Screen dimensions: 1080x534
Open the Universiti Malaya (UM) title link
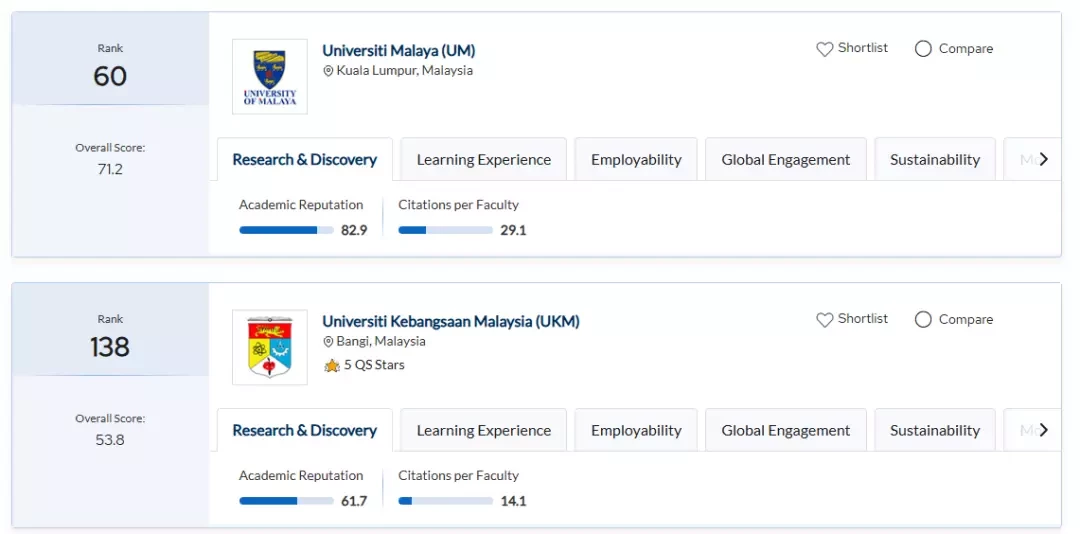click(x=399, y=51)
